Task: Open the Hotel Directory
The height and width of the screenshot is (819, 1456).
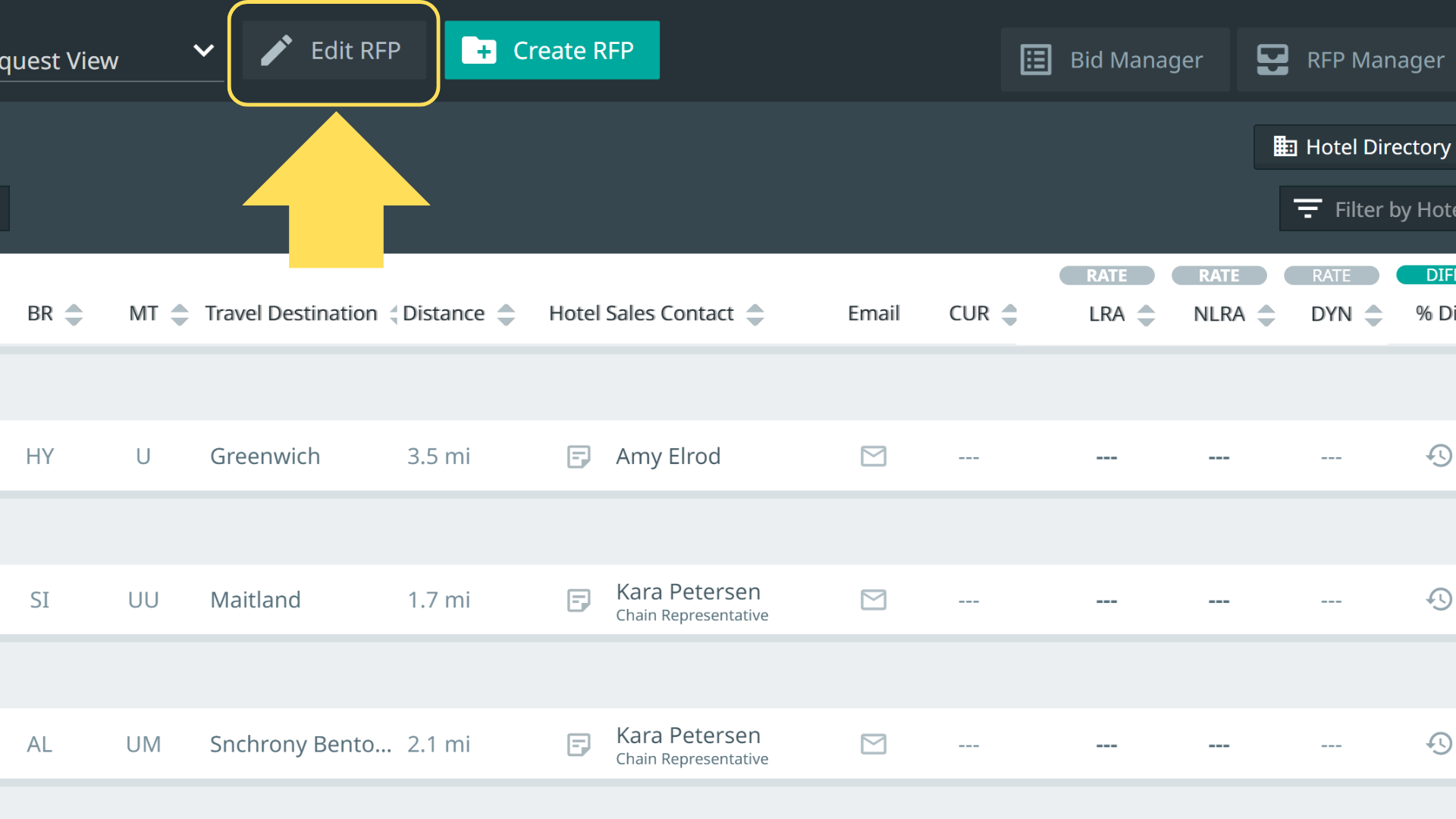Action: [1362, 147]
